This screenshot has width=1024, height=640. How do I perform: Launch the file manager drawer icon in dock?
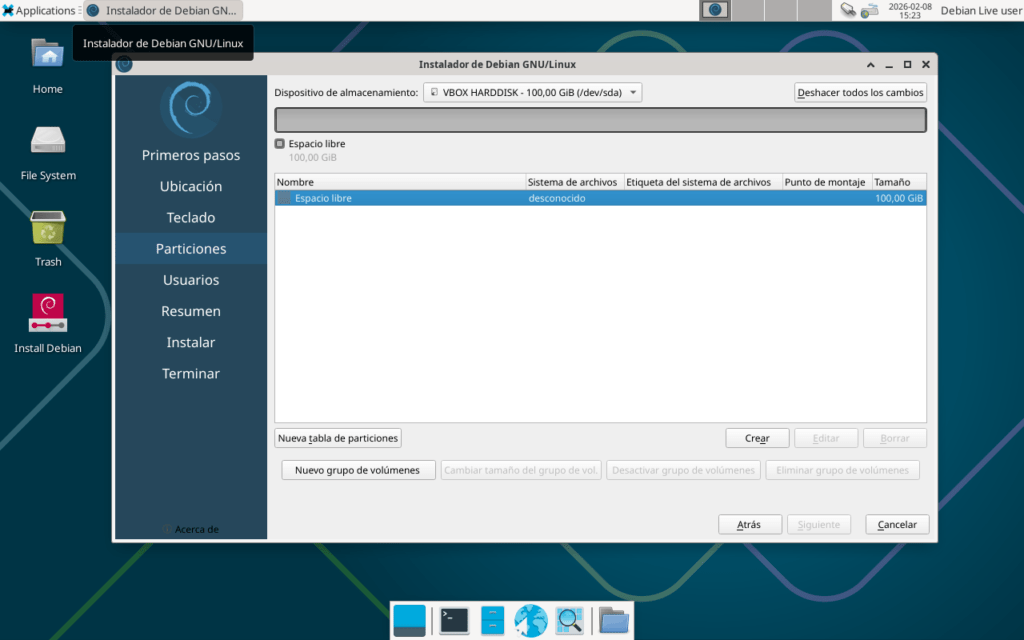(492, 621)
